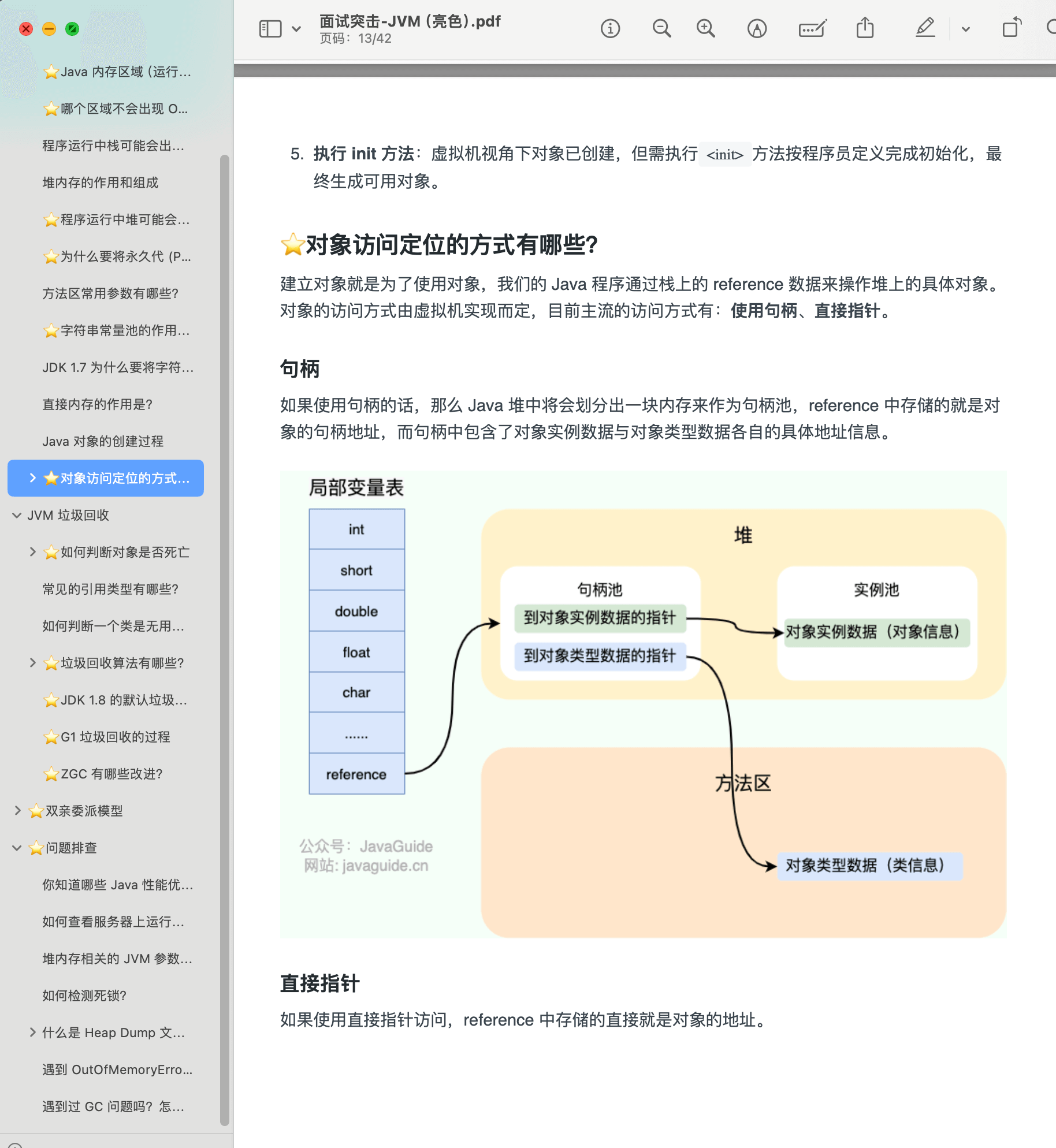1056x1148 pixels.
Task: Go to 如何检测死锁 section
Action: click(83, 995)
